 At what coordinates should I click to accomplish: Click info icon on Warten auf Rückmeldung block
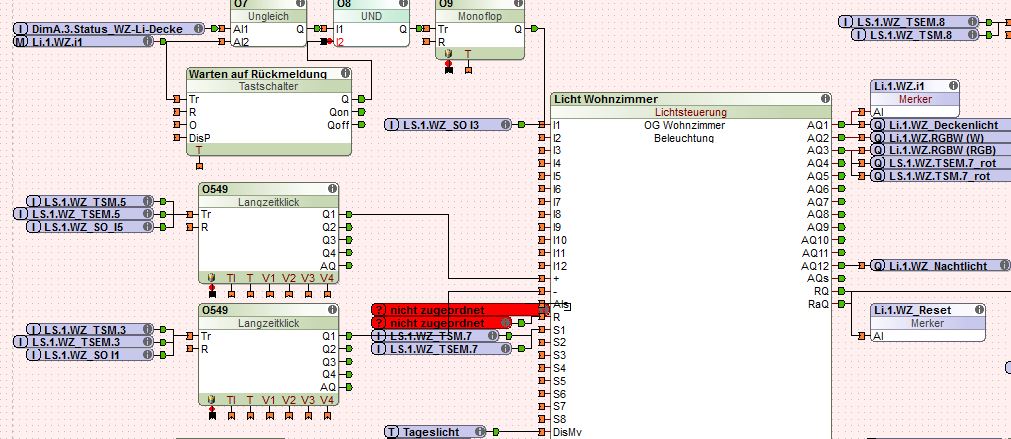point(345,74)
